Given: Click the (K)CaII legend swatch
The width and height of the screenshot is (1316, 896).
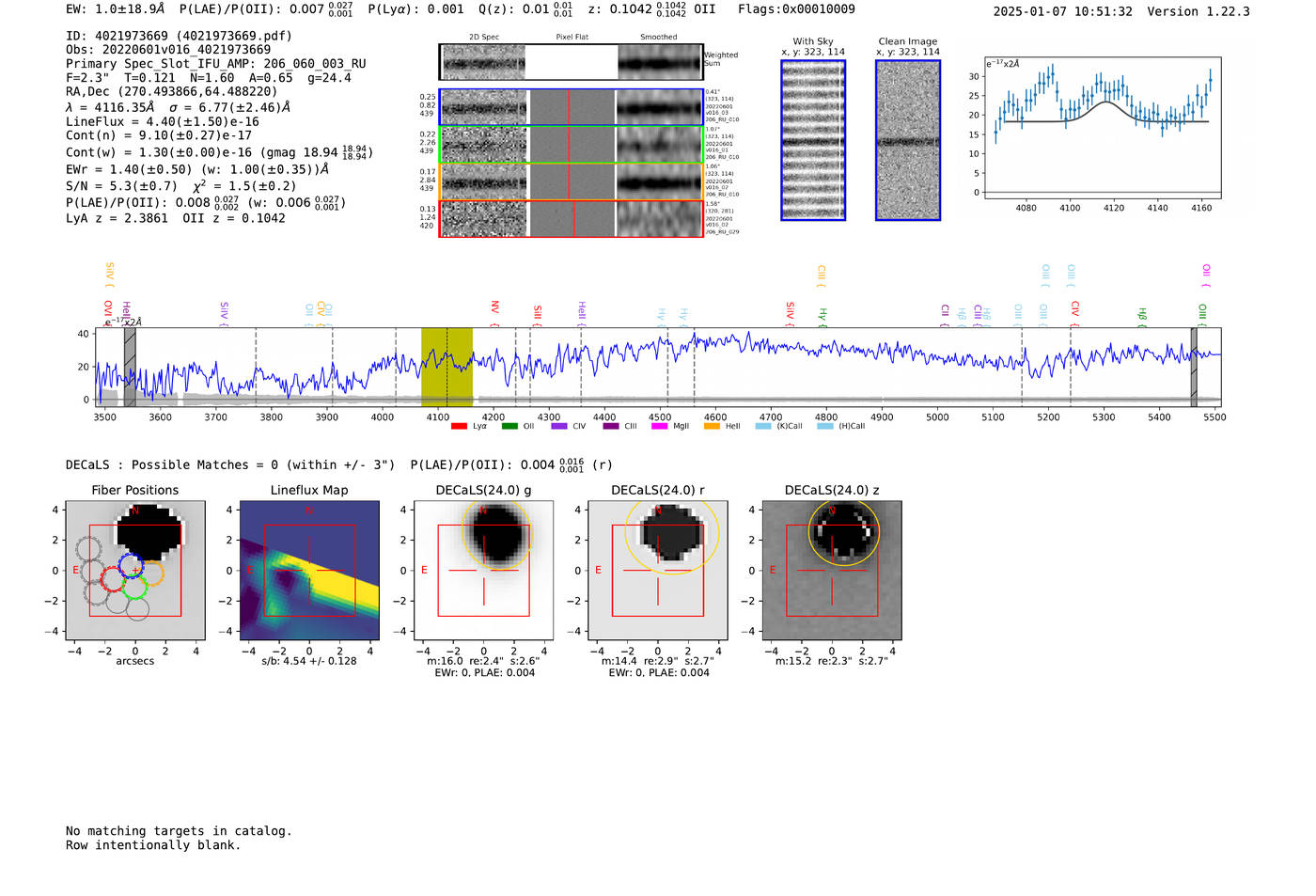Looking at the screenshot, I should [763, 426].
